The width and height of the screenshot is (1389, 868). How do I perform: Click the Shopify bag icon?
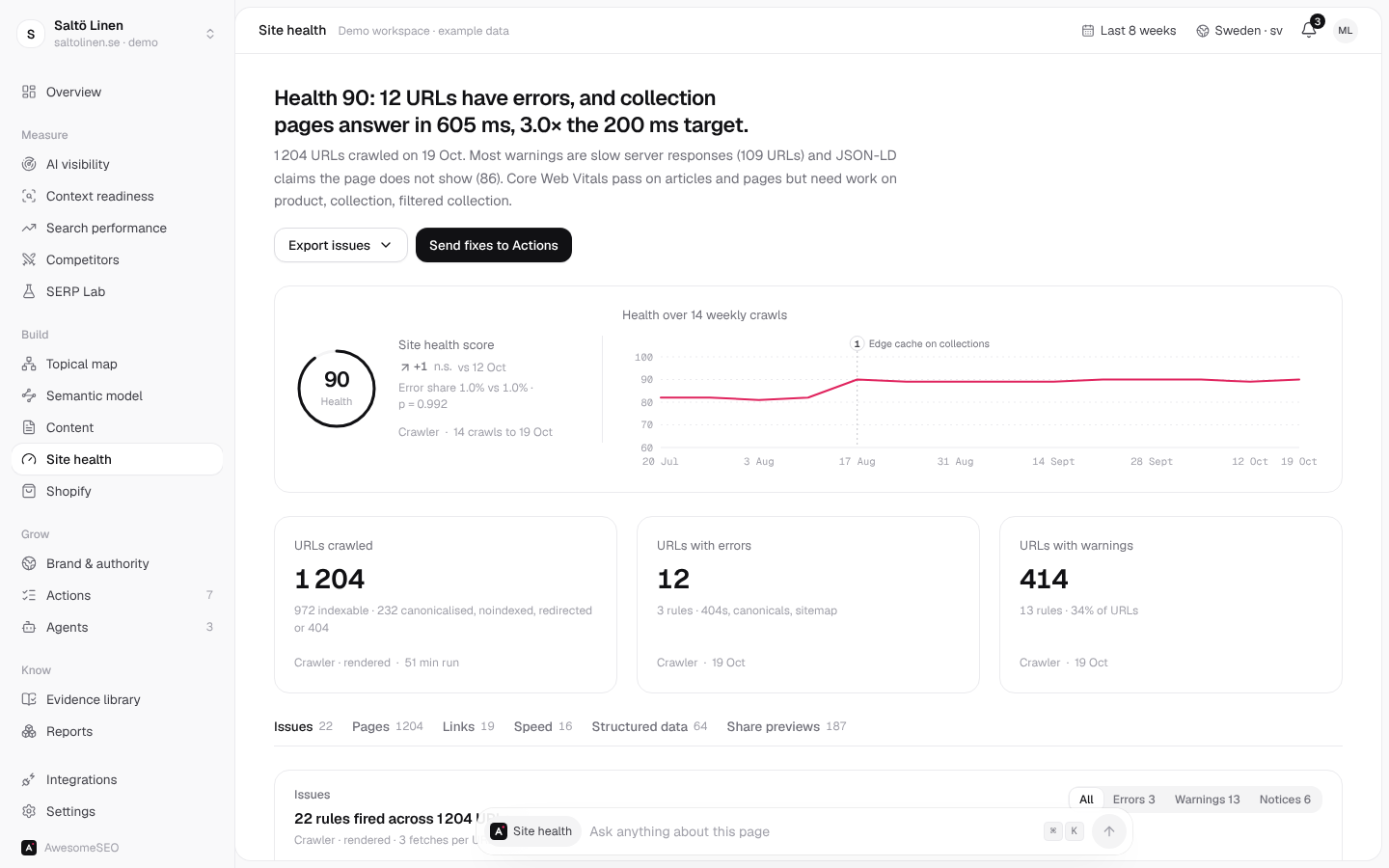coord(29,491)
